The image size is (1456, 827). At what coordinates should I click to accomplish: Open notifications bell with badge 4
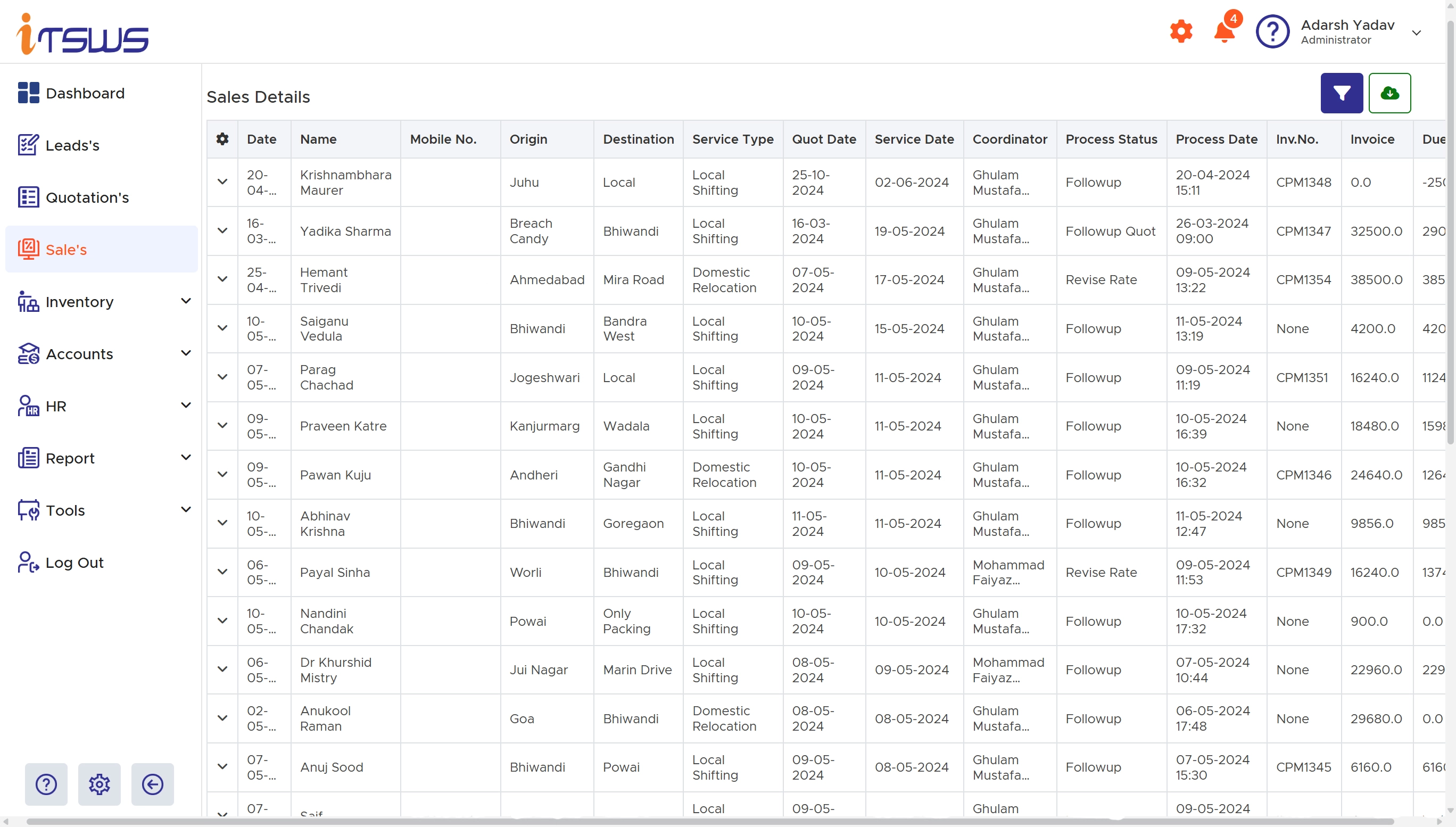click(1224, 31)
